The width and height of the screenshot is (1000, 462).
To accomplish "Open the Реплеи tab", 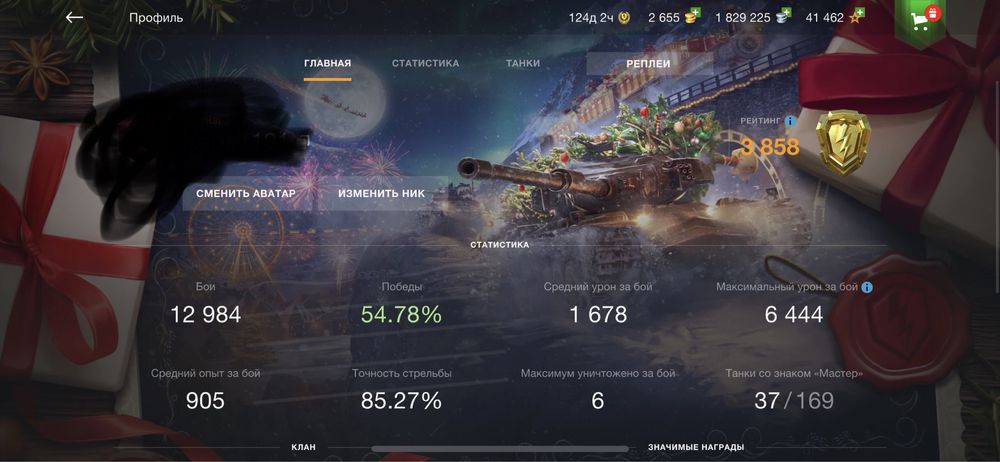I will tap(649, 64).
